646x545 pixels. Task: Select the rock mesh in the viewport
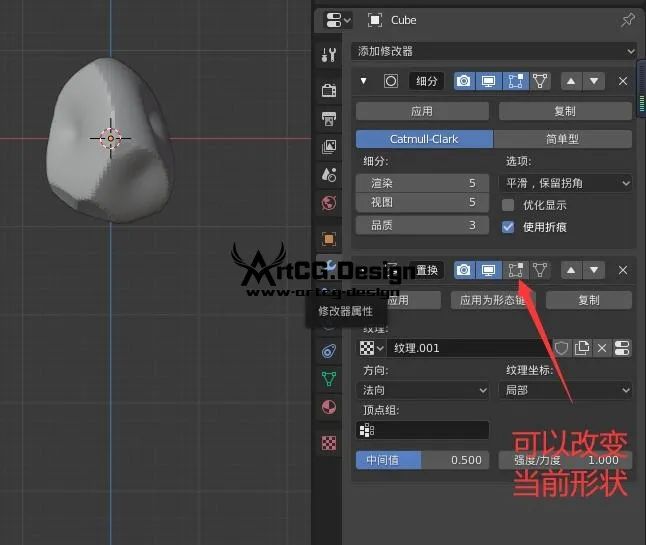click(x=109, y=140)
